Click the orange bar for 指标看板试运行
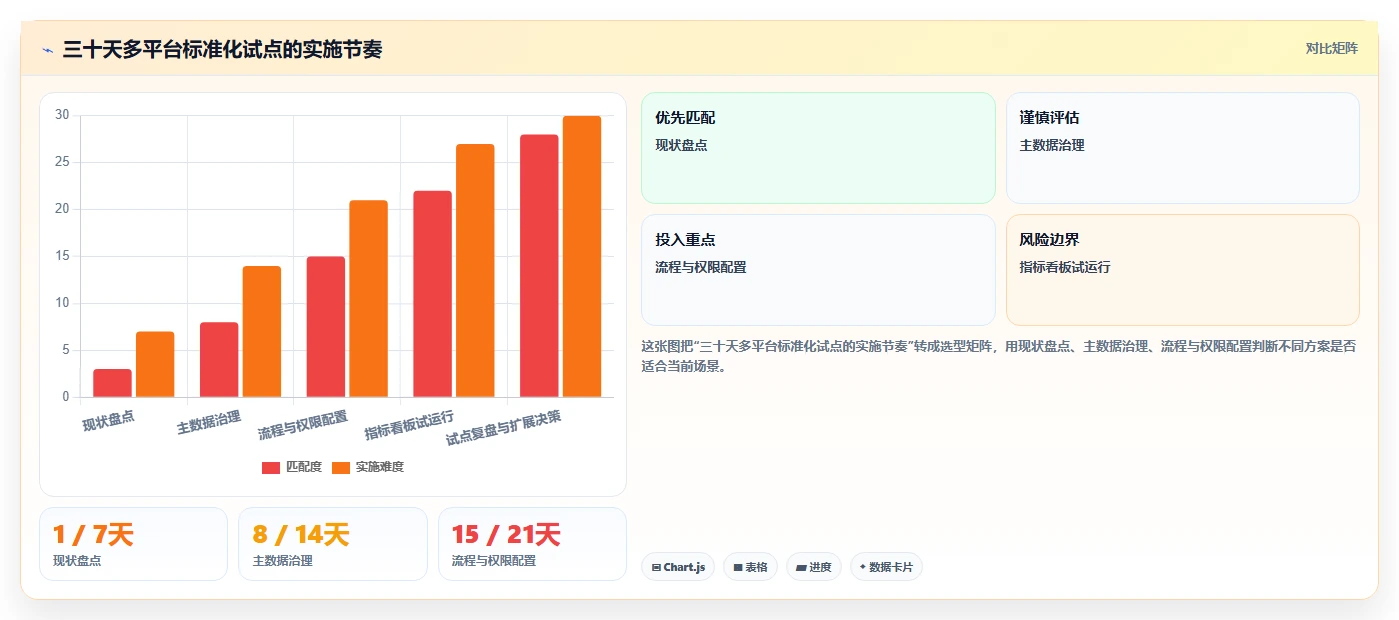 475,271
